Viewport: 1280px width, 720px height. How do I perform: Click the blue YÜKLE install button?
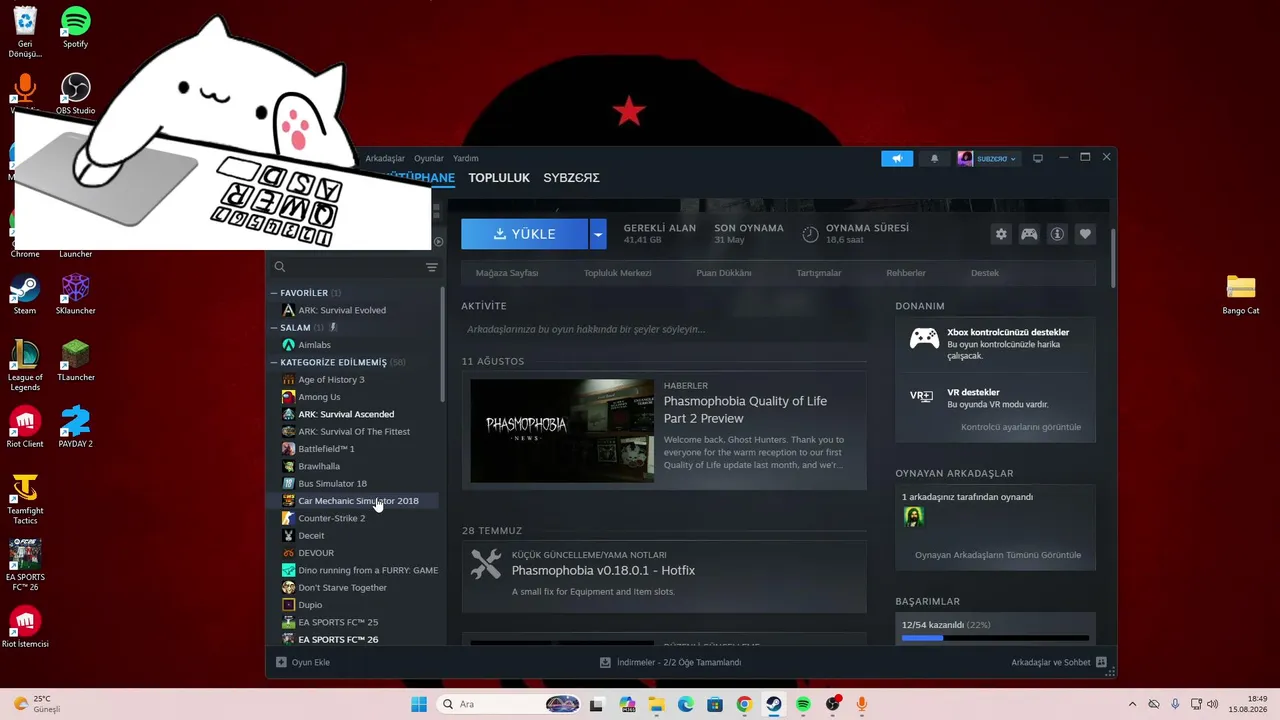[524, 234]
